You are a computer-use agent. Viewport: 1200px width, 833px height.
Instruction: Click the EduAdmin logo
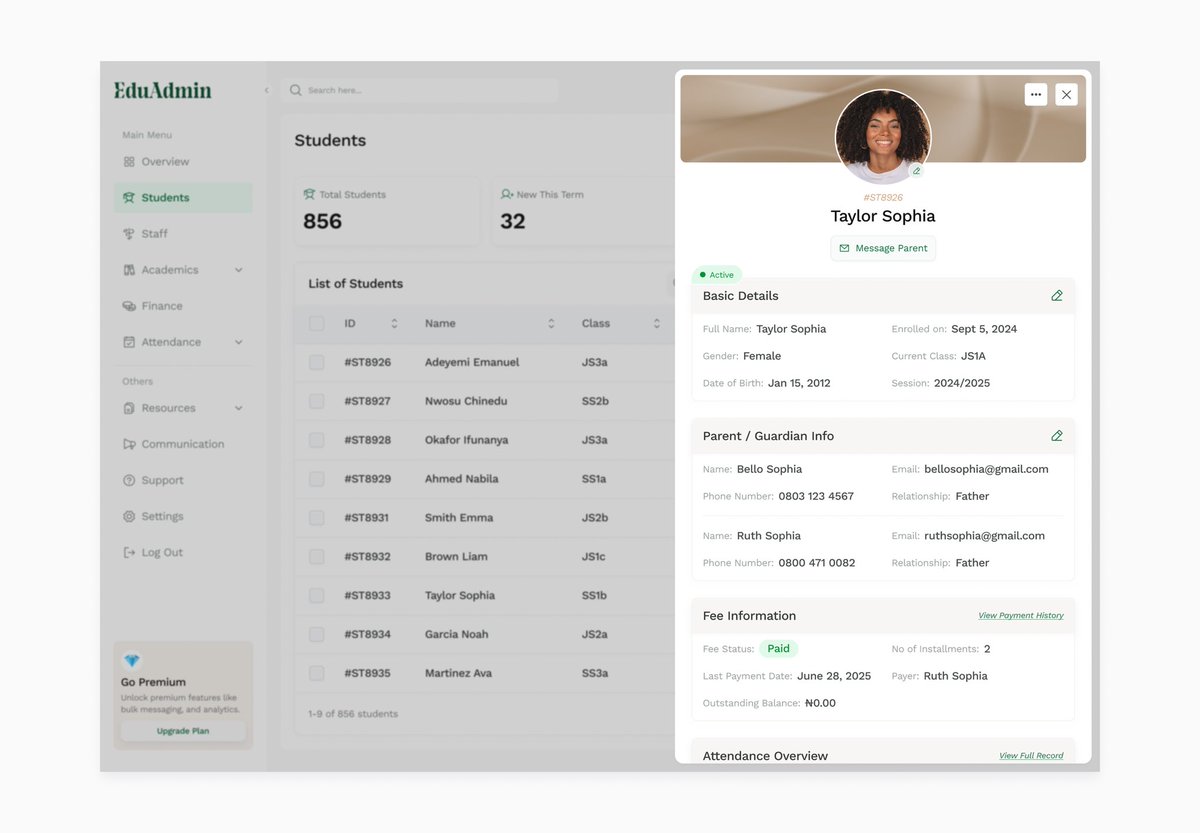[163, 90]
